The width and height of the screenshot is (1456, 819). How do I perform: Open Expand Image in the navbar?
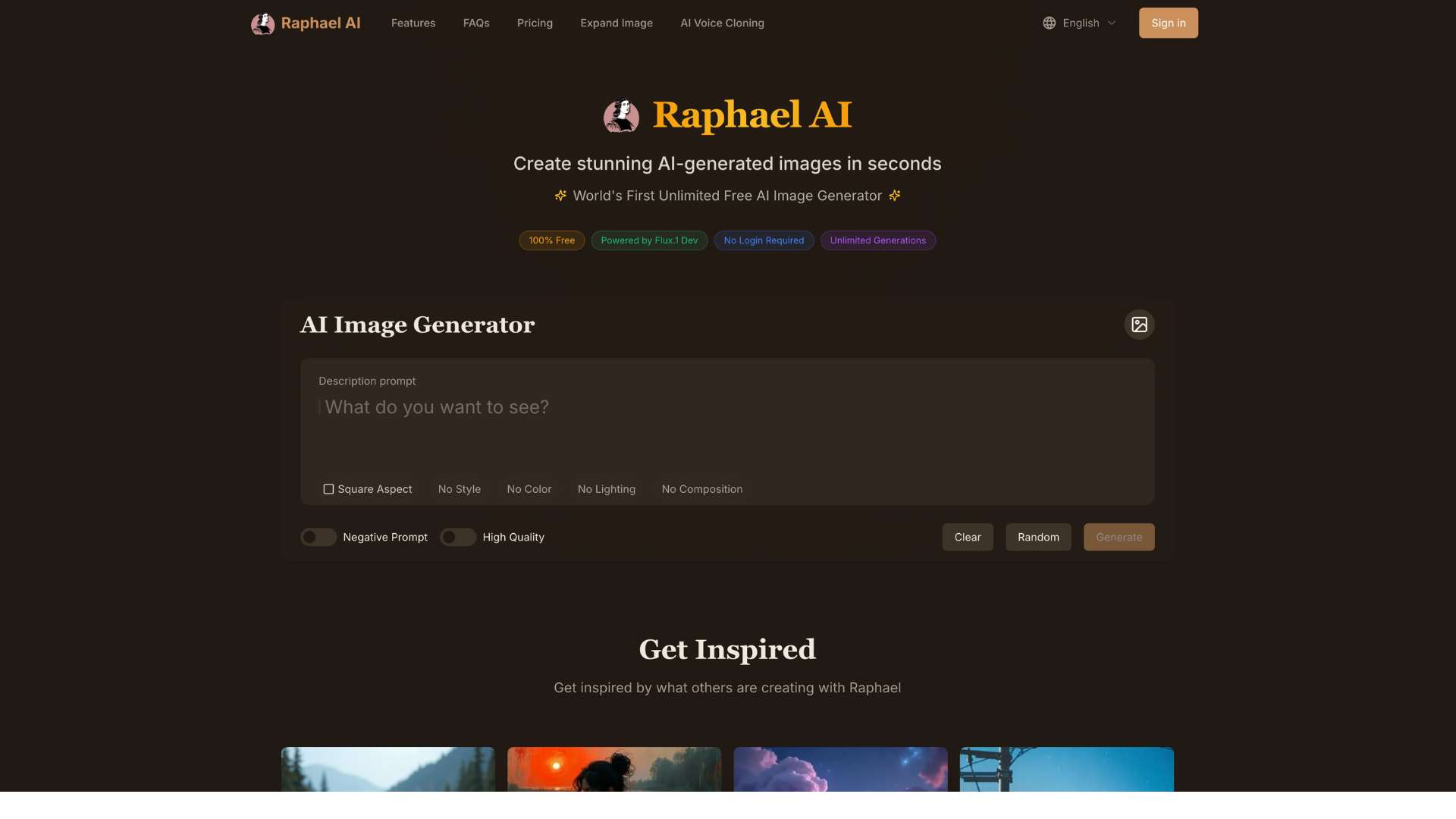[617, 23]
